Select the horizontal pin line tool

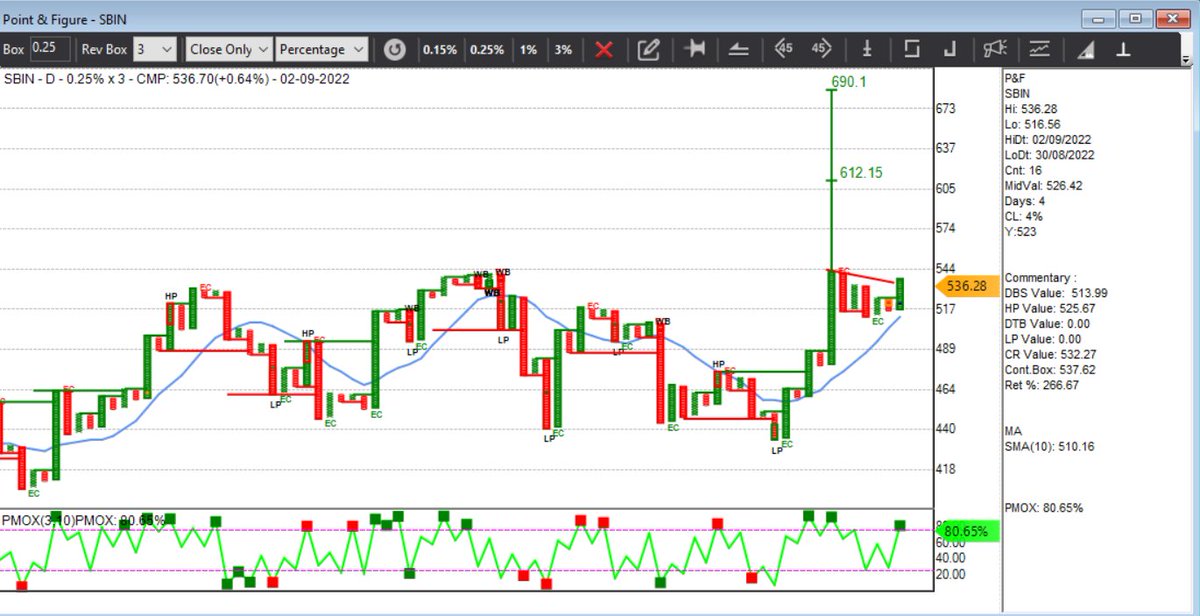tap(696, 49)
